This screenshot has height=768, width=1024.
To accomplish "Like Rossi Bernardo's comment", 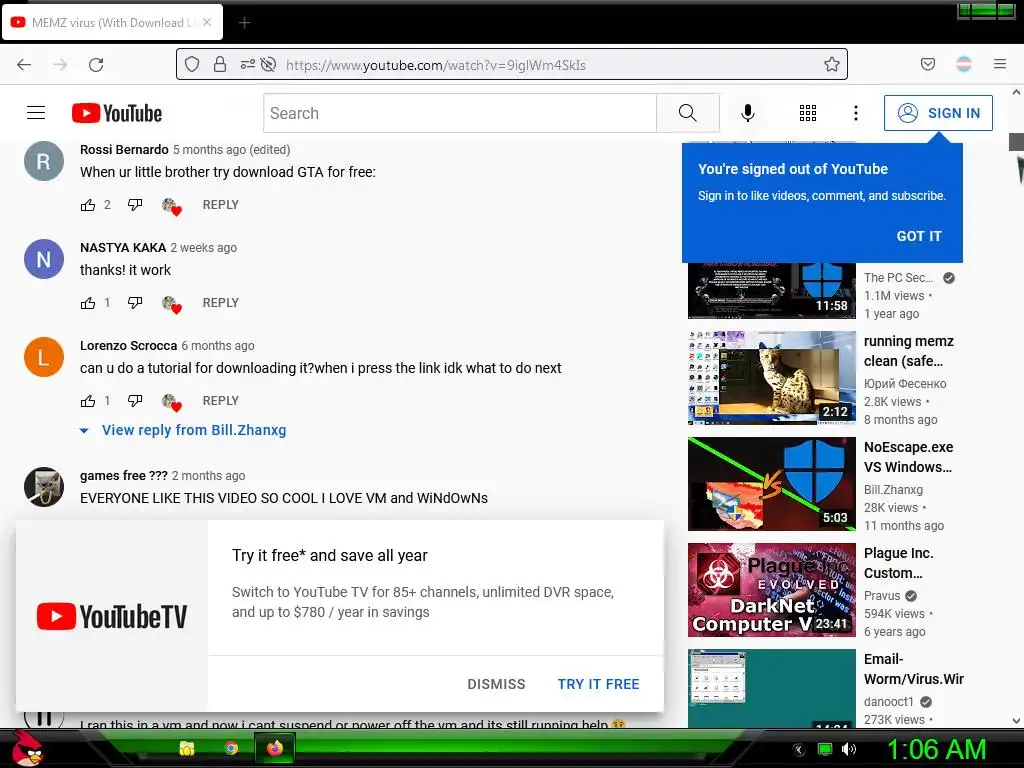I will tap(88, 205).
